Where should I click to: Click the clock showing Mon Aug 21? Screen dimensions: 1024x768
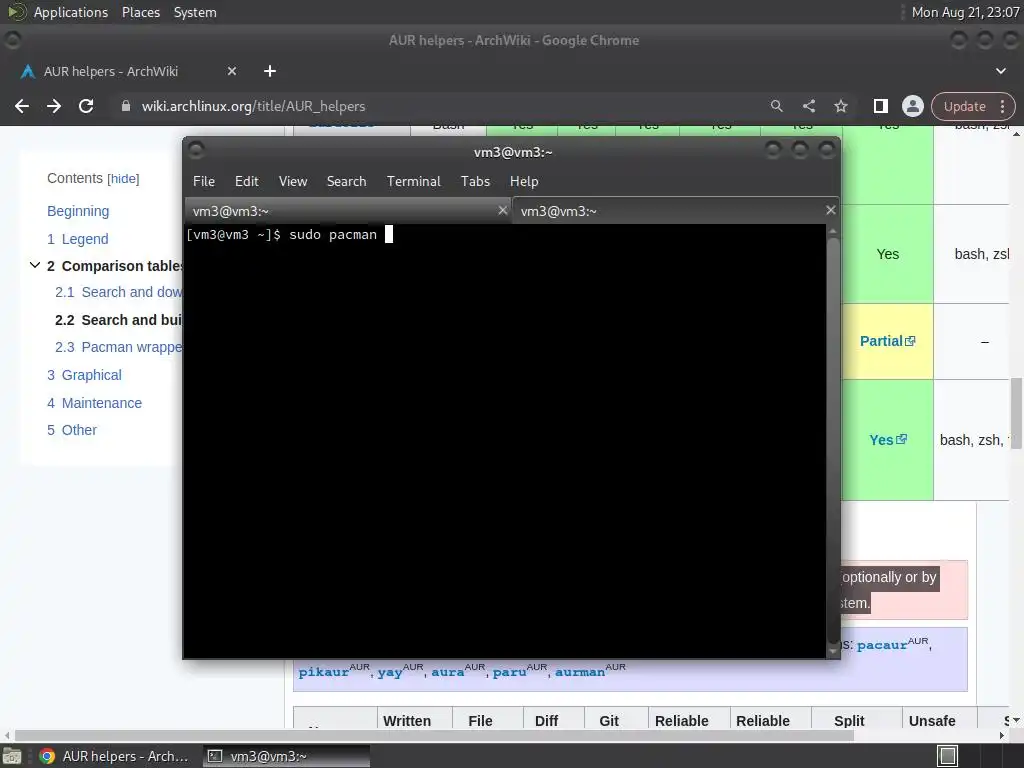tap(965, 12)
